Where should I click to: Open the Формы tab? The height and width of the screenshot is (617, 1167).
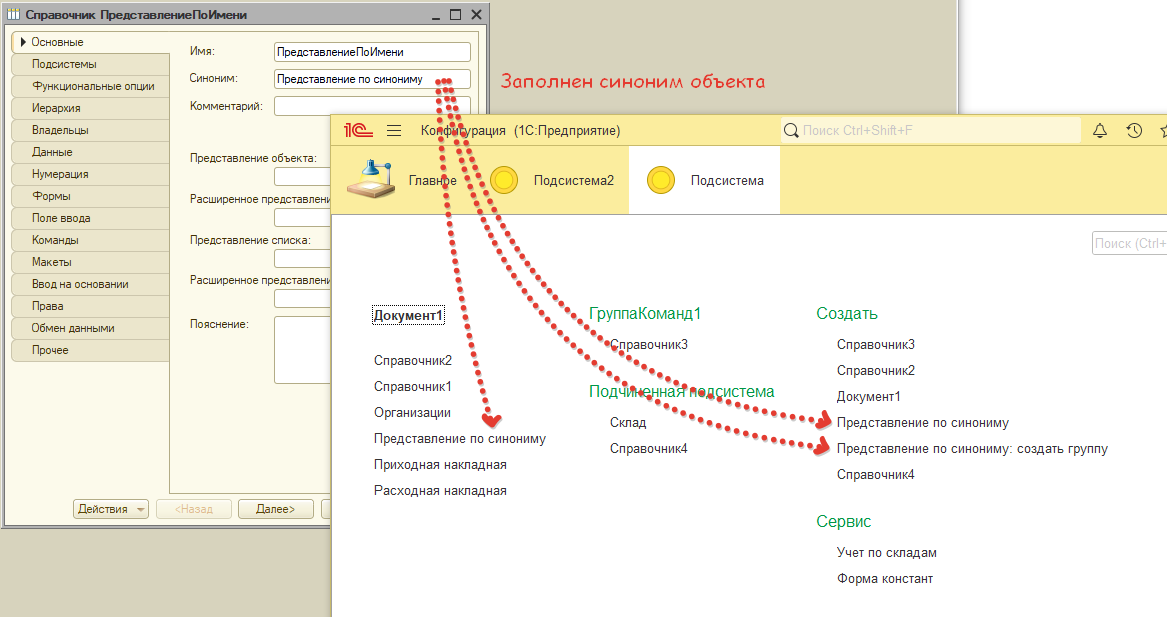tap(91, 196)
